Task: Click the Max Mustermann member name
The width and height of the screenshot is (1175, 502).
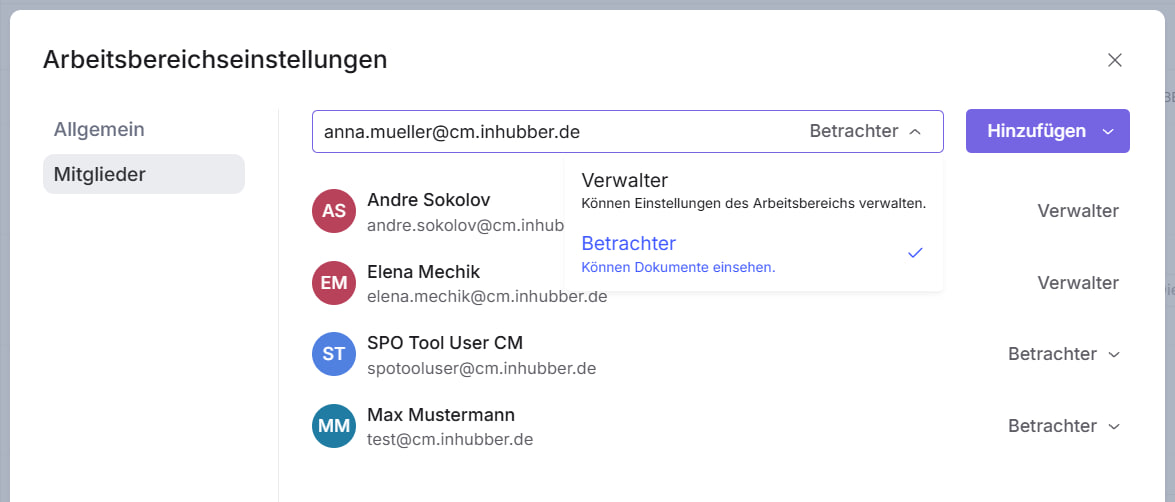Action: (441, 414)
